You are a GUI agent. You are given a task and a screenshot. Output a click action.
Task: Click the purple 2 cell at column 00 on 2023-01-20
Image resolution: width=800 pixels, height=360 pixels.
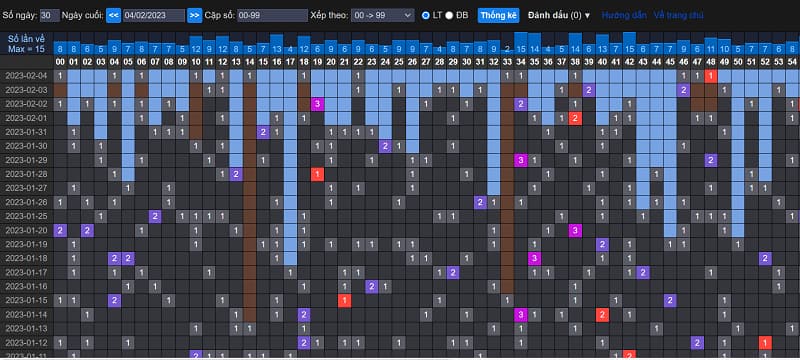click(x=60, y=230)
